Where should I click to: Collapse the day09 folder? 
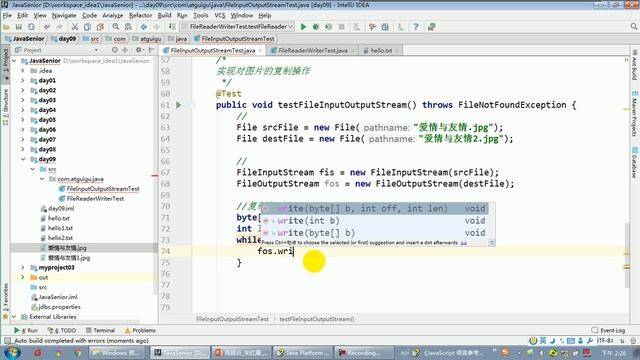click(23, 159)
